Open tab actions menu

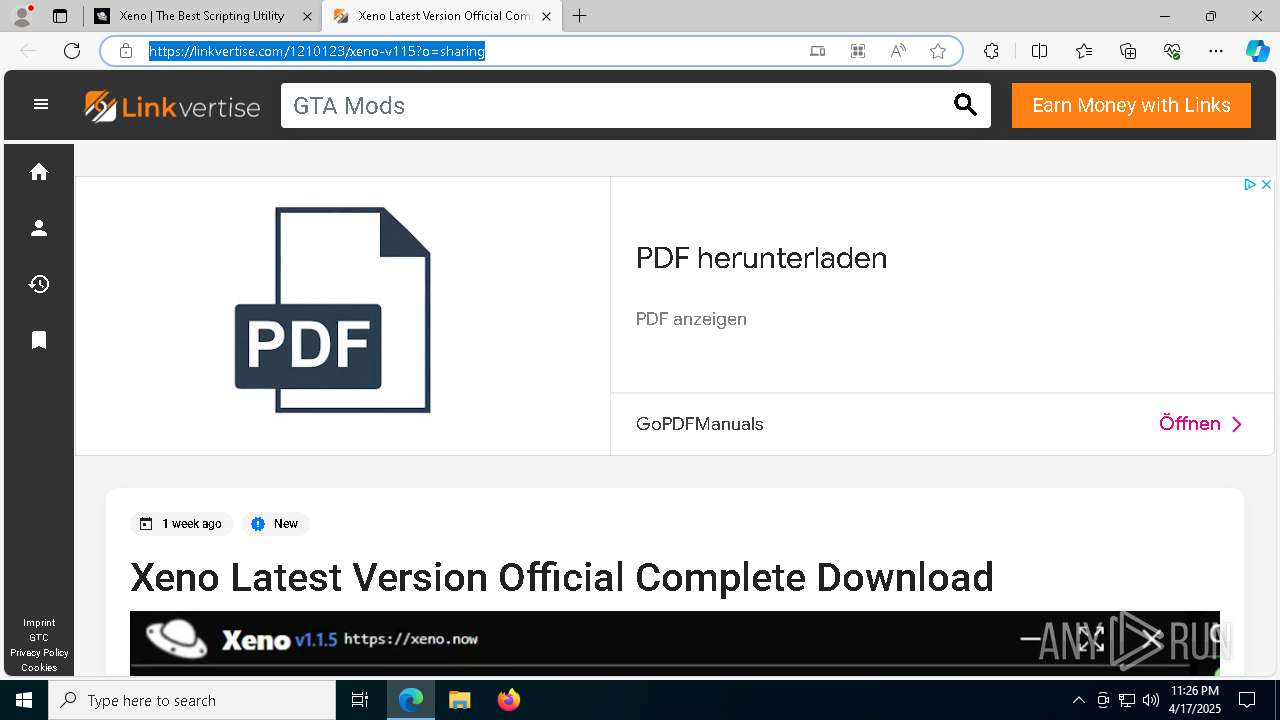[x=60, y=16]
